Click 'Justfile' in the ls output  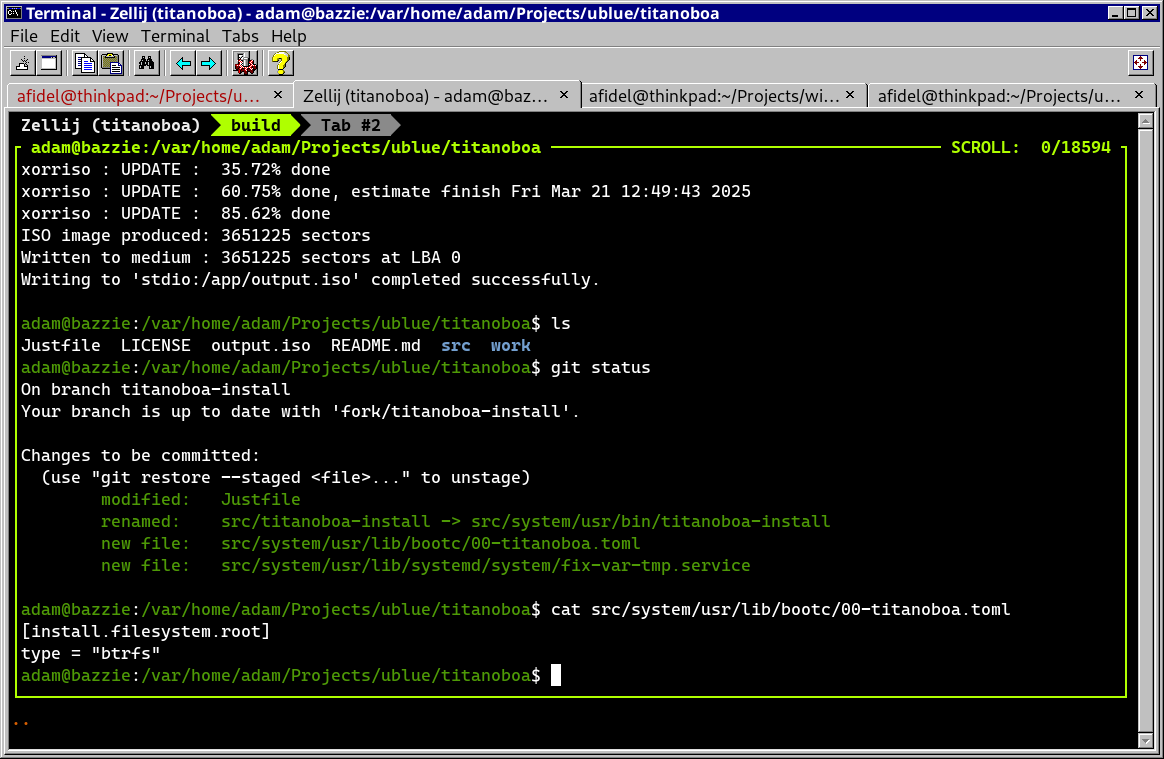pyautogui.click(x=61, y=345)
